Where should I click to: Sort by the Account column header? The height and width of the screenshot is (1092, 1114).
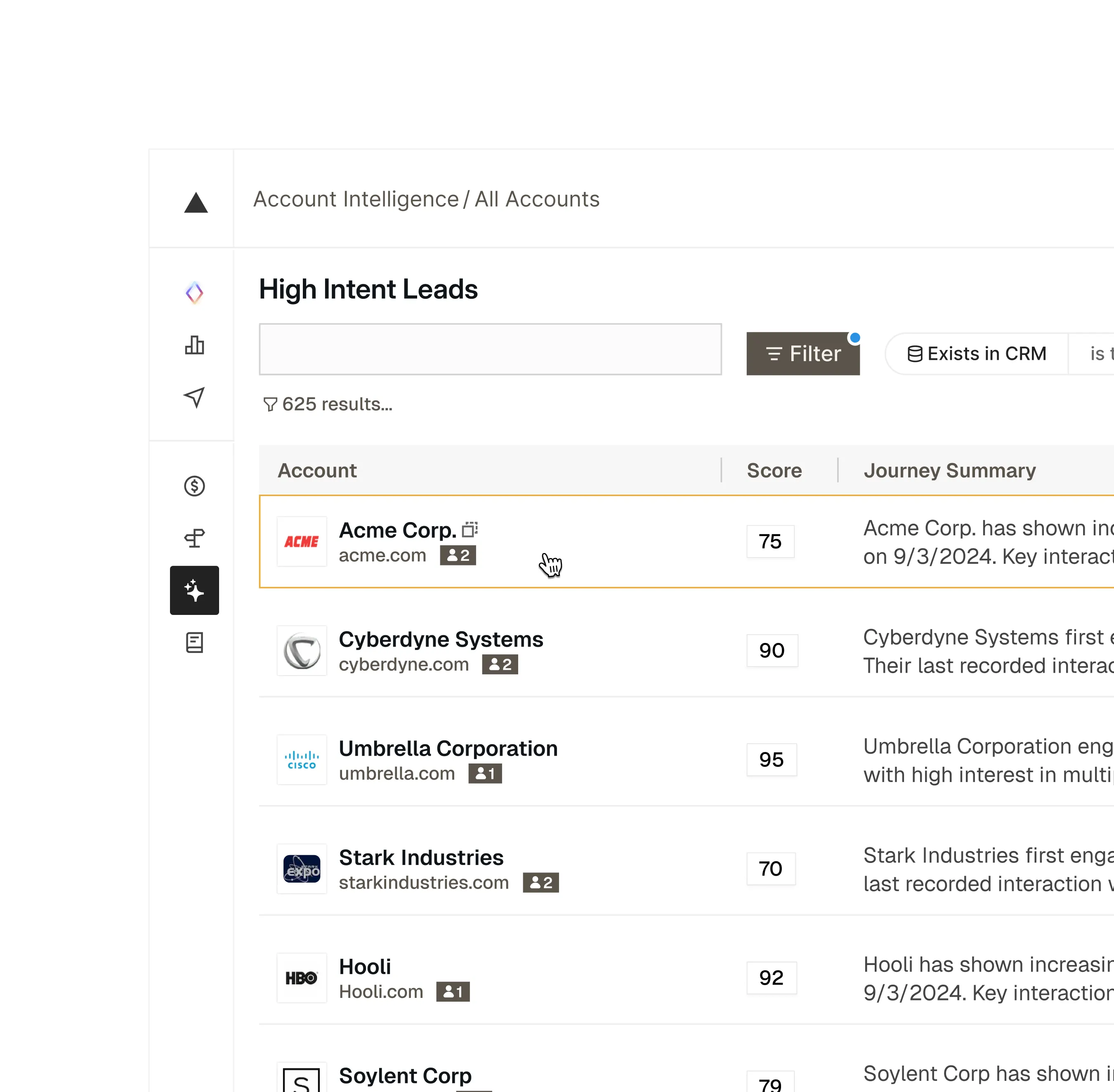[x=317, y=470]
